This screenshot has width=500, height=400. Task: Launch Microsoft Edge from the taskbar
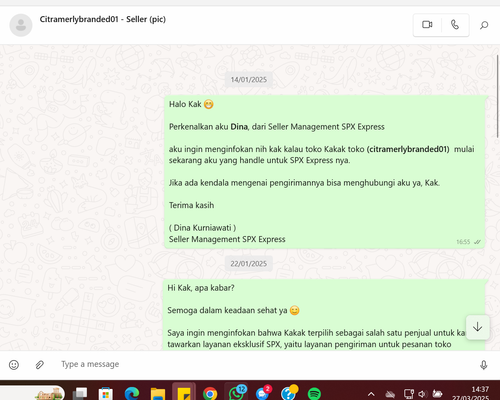click(x=132, y=394)
